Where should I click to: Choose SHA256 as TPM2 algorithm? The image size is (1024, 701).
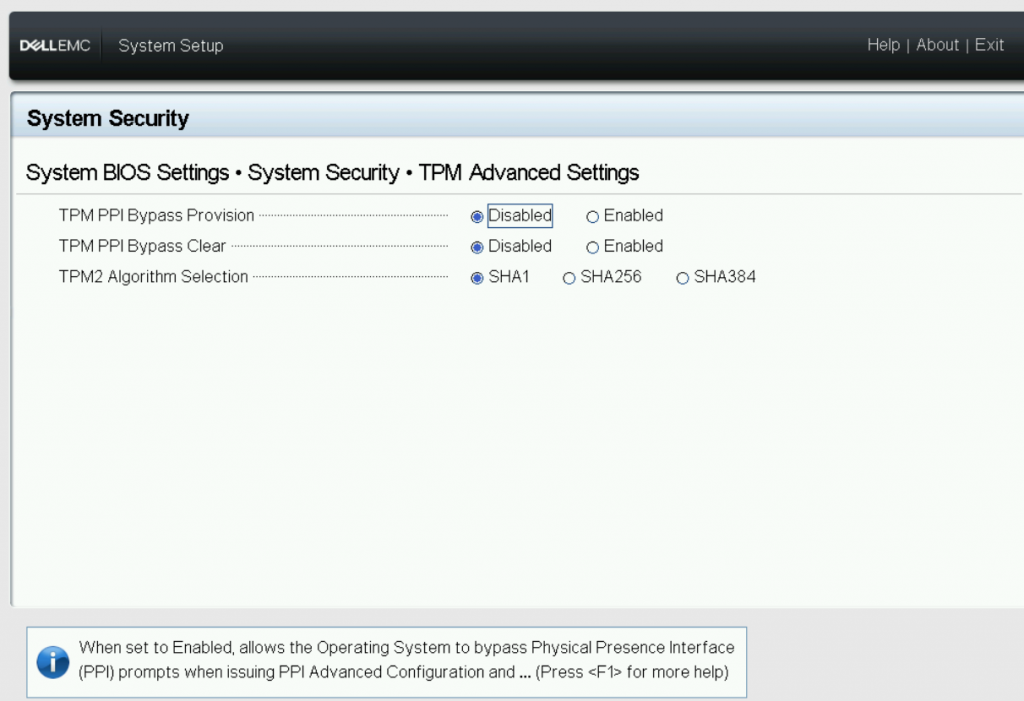pyautogui.click(x=570, y=278)
